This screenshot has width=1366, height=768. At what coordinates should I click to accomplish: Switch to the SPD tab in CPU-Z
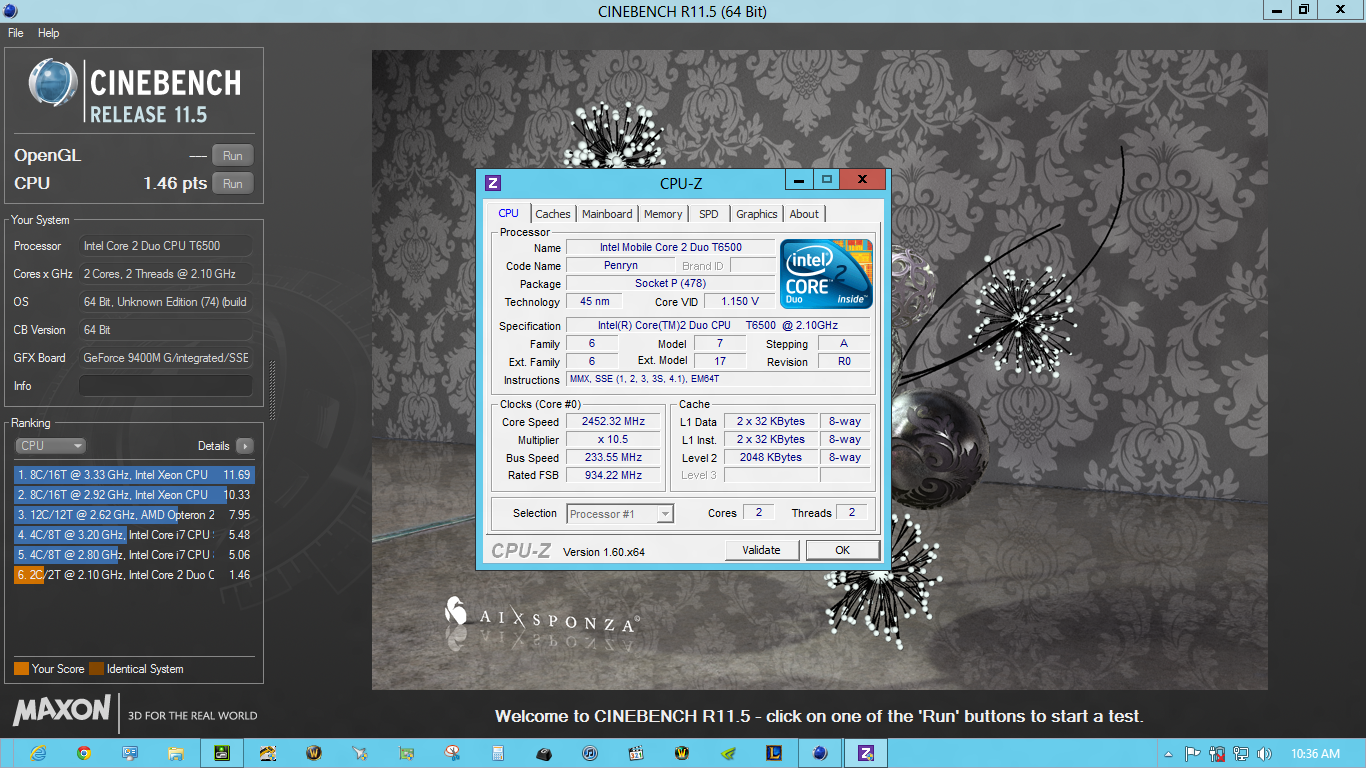pyautogui.click(x=708, y=214)
